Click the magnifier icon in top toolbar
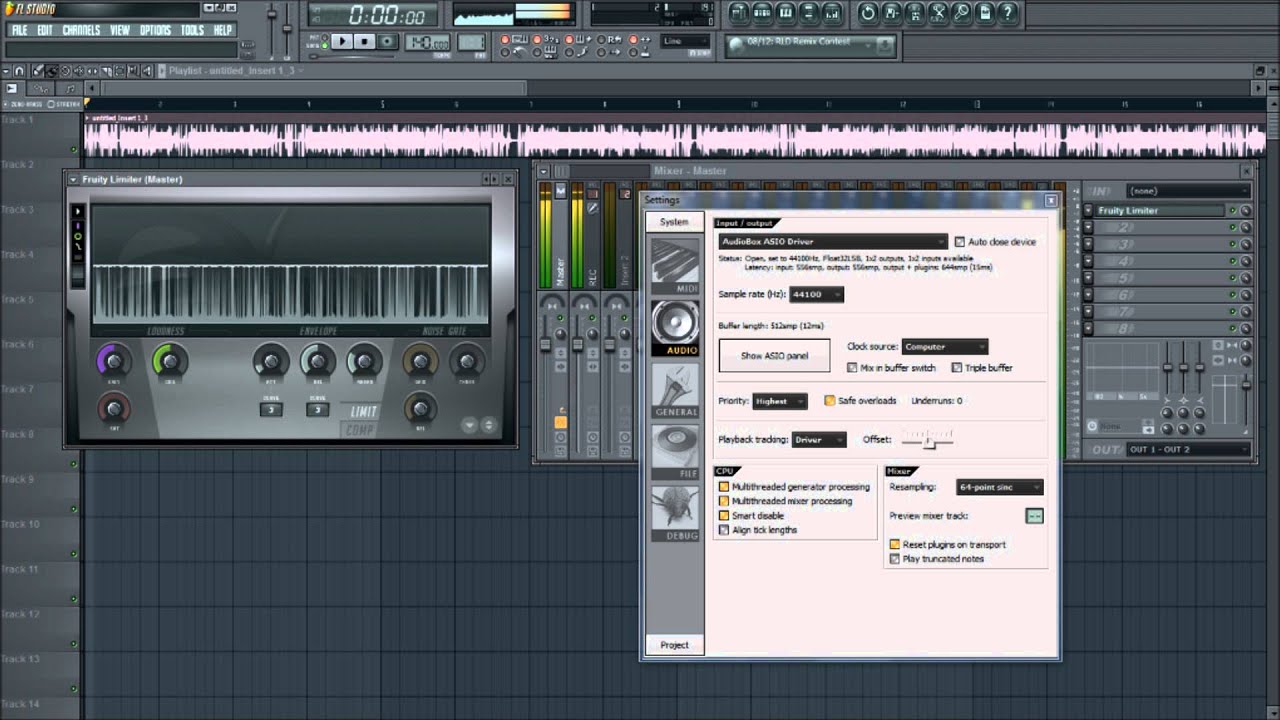 tap(961, 13)
